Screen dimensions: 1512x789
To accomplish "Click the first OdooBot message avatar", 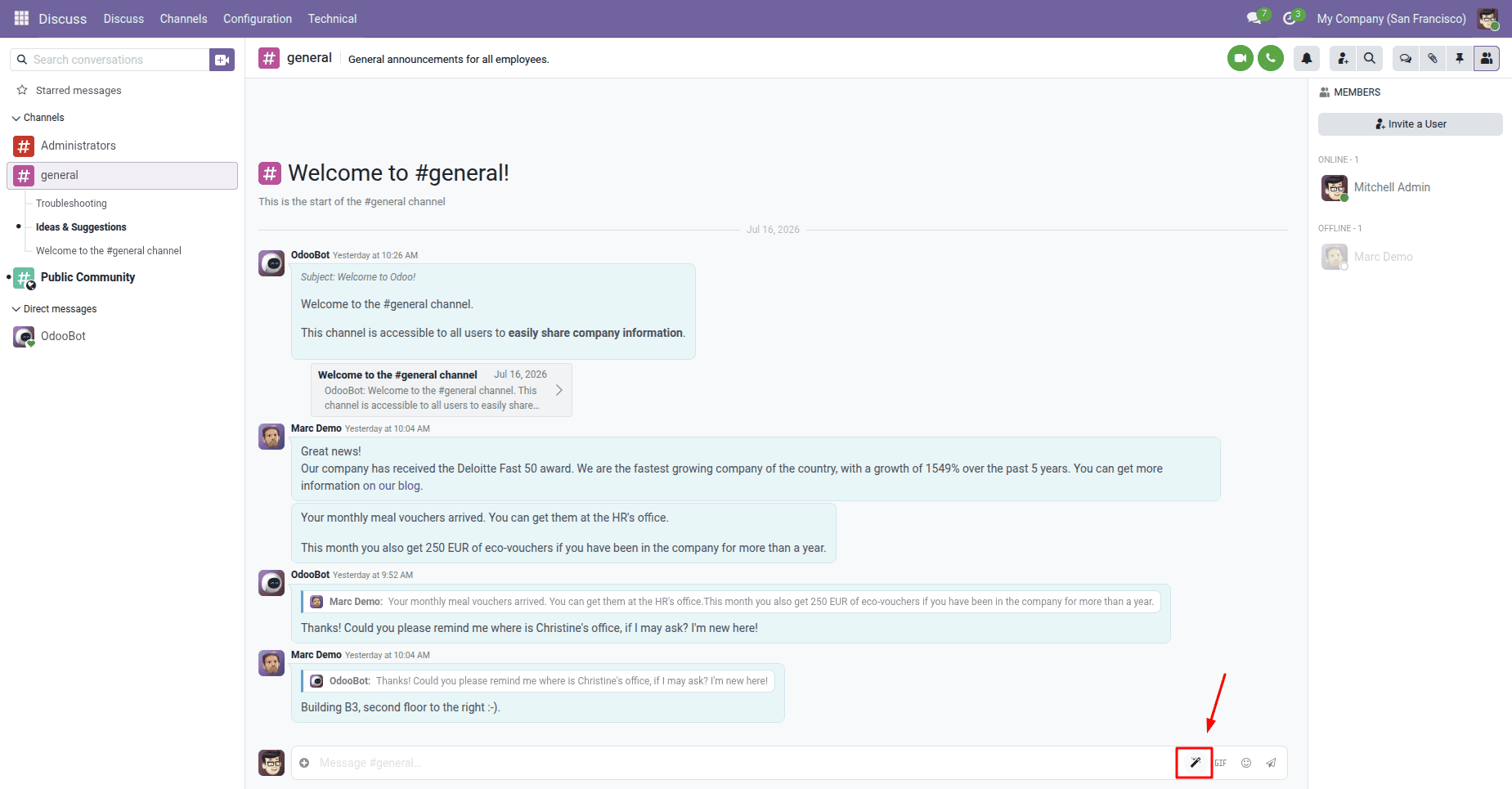I will 271,263.
